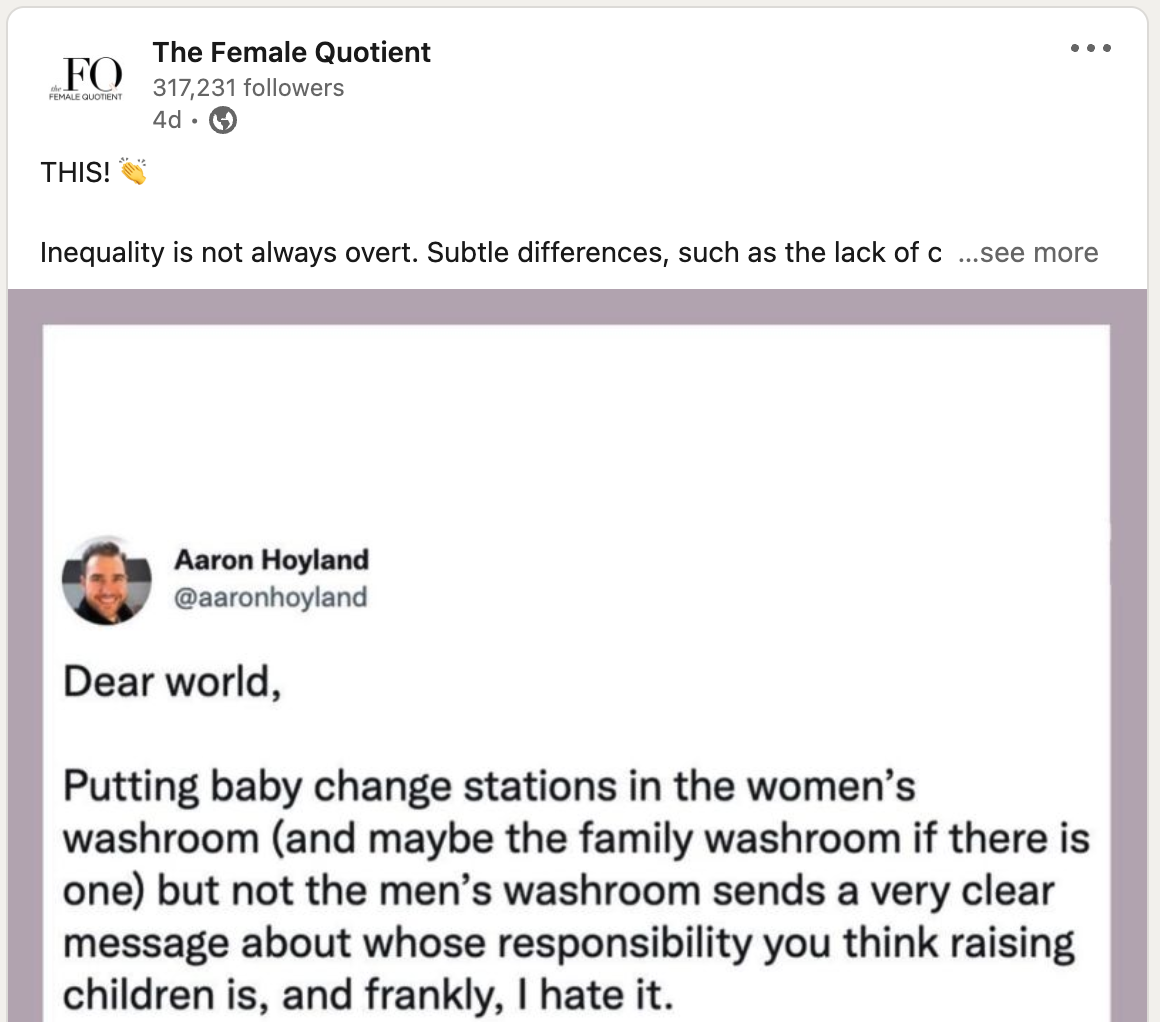This screenshot has height=1022, width=1160.
Task: Click Aaron Hoyland's profile picture
Action: [x=106, y=582]
